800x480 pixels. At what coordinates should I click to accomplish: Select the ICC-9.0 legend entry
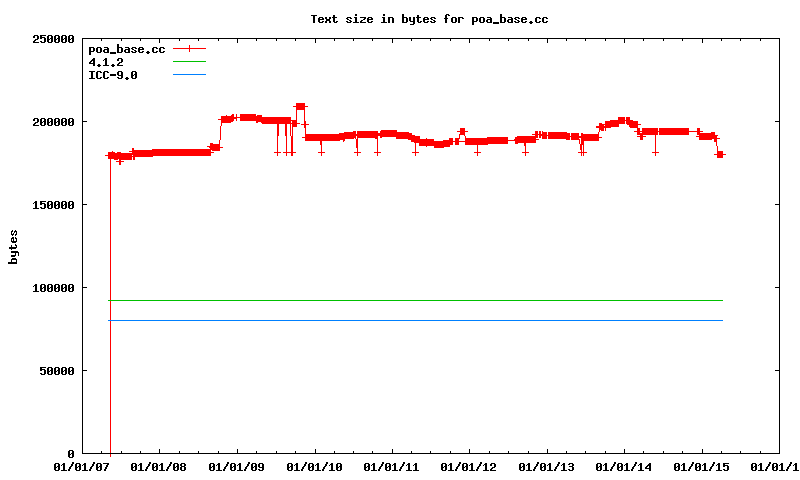click(113, 75)
